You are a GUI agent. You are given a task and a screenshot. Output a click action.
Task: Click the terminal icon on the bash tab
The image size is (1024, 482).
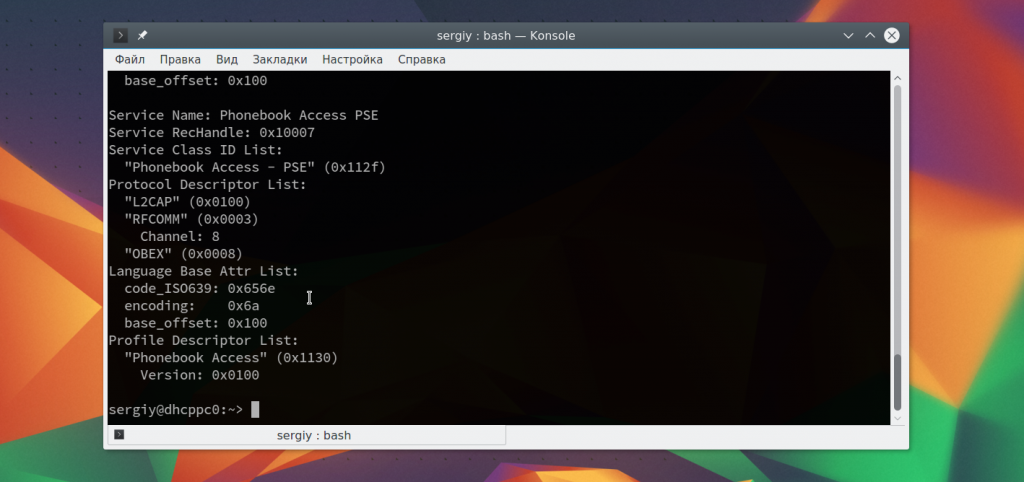click(119, 435)
